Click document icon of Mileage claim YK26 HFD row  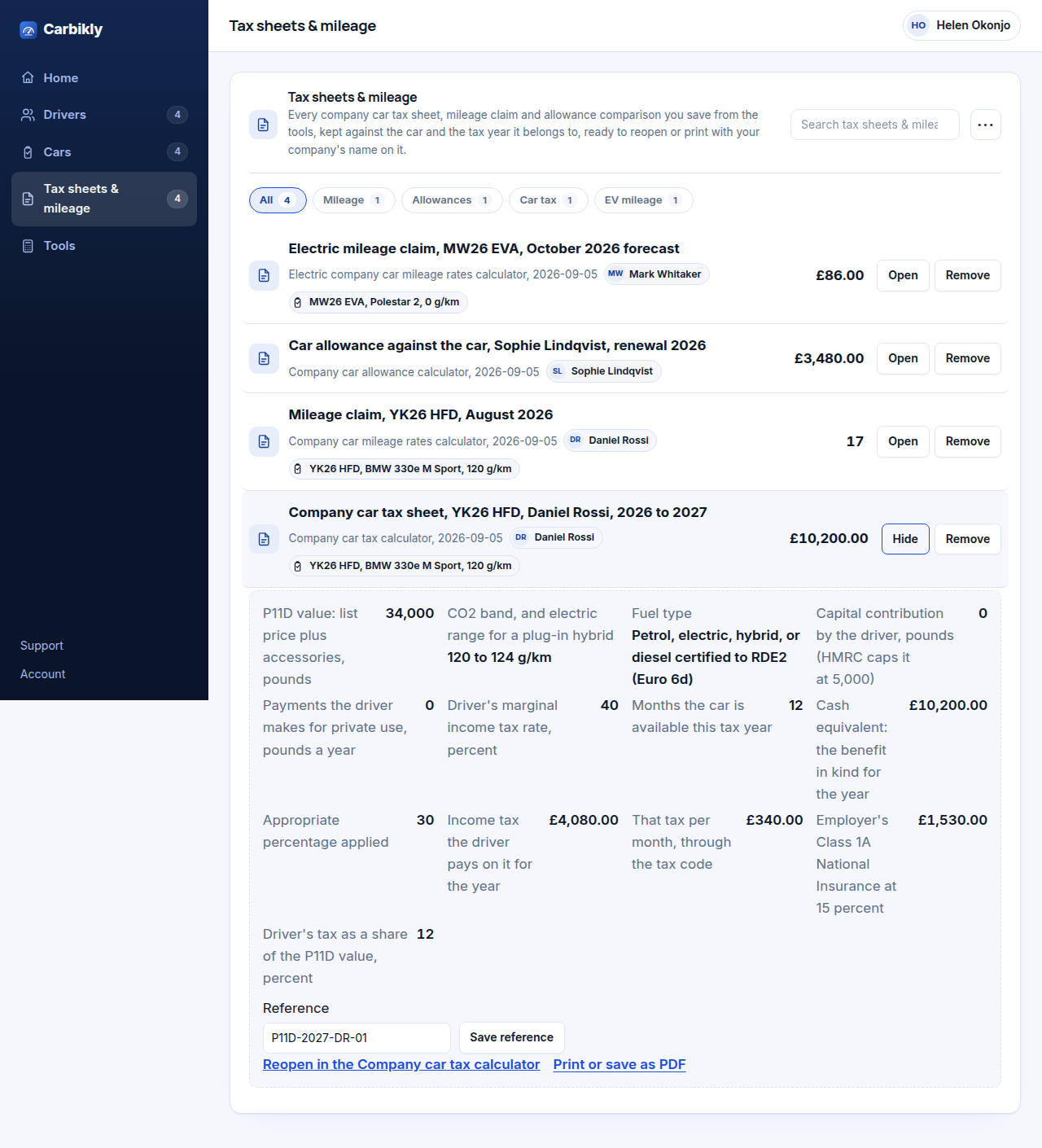tap(264, 441)
